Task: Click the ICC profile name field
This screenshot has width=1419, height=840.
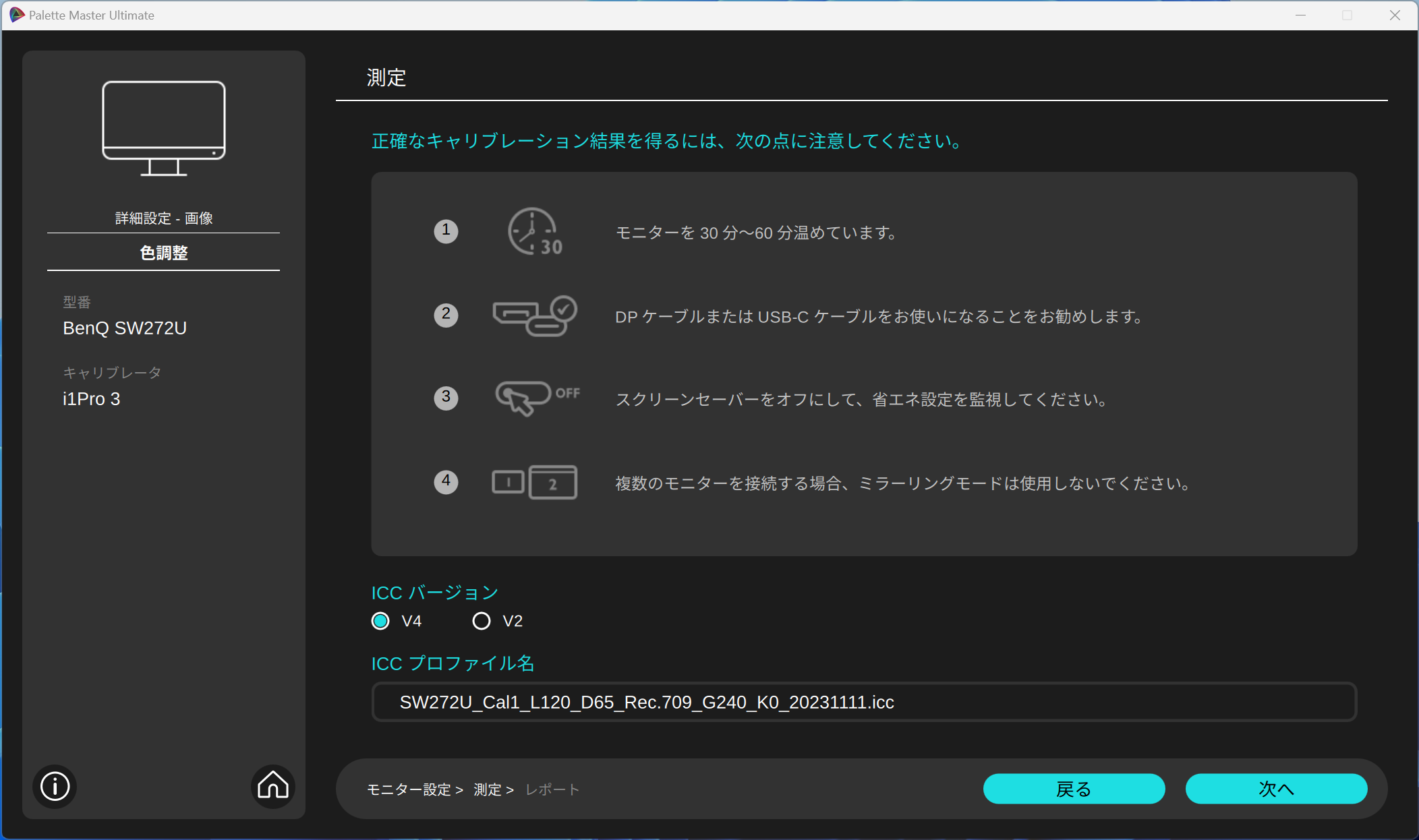Action: coord(864,702)
